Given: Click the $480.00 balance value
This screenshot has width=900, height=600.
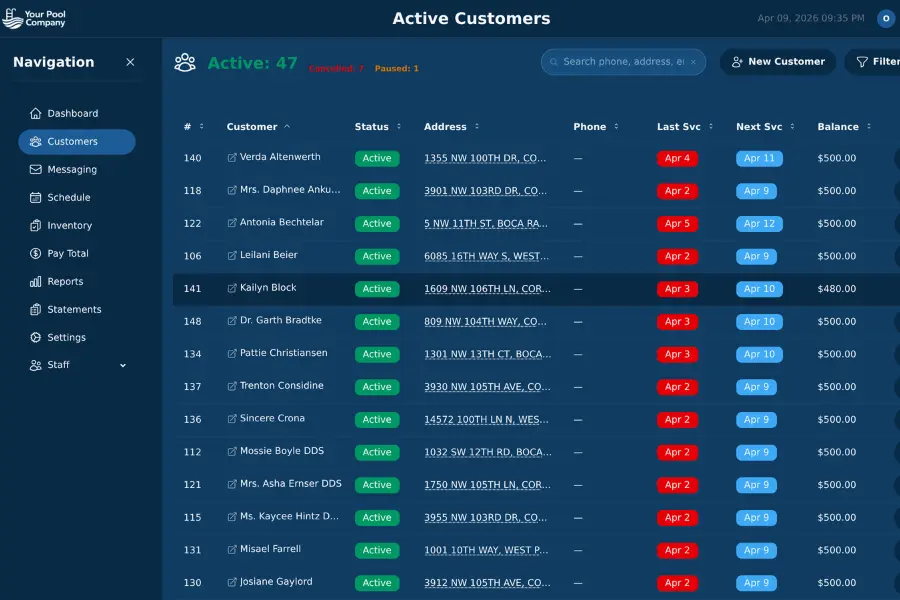Looking at the screenshot, I should (837, 289).
